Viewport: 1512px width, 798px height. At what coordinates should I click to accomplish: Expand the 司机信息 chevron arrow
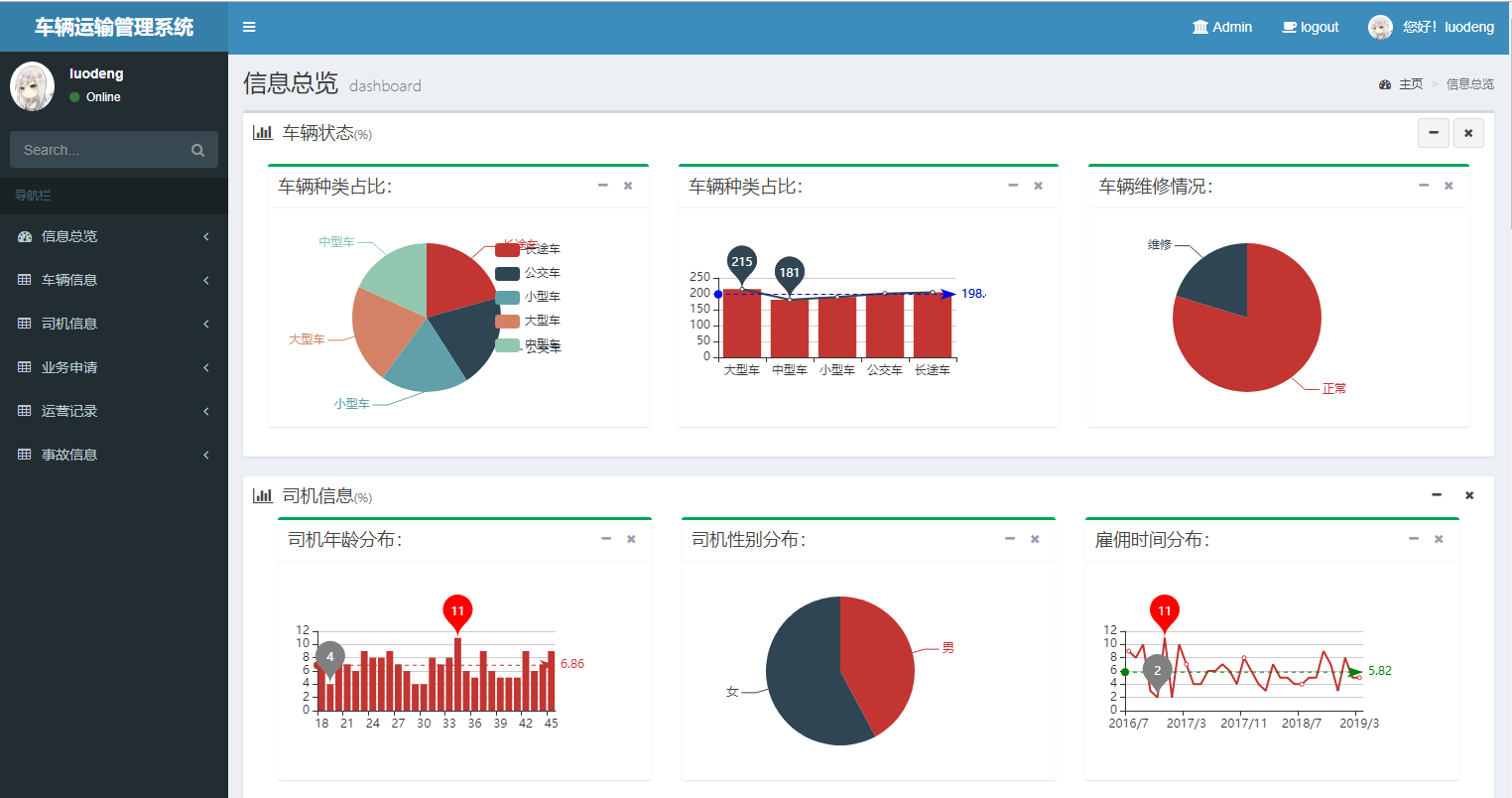point(206,324)
